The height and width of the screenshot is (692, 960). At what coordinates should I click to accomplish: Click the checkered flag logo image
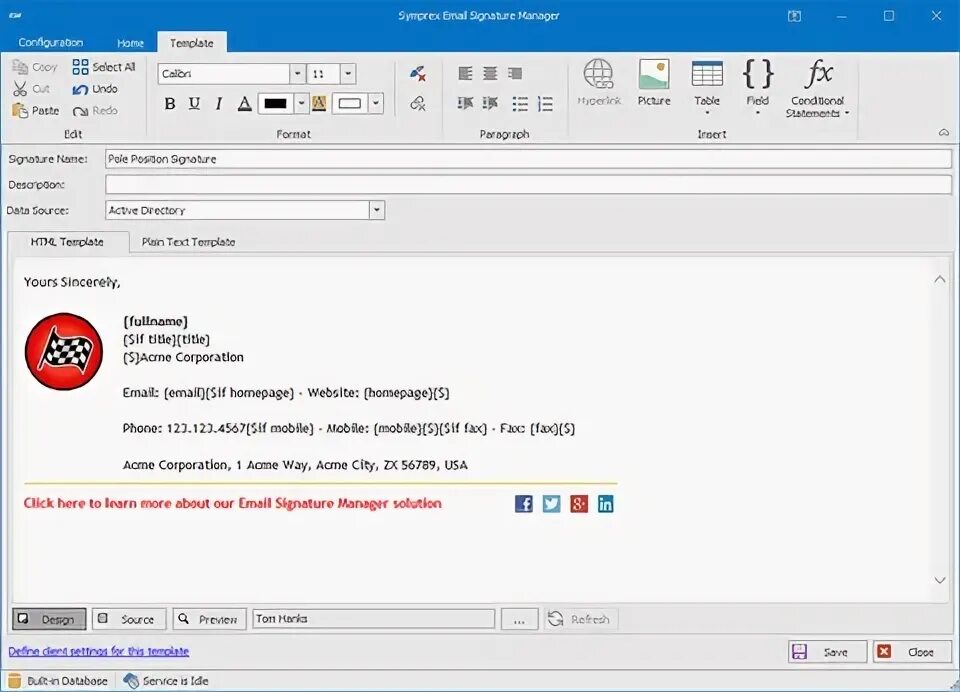pyautogui.click(x=64, y=351)
